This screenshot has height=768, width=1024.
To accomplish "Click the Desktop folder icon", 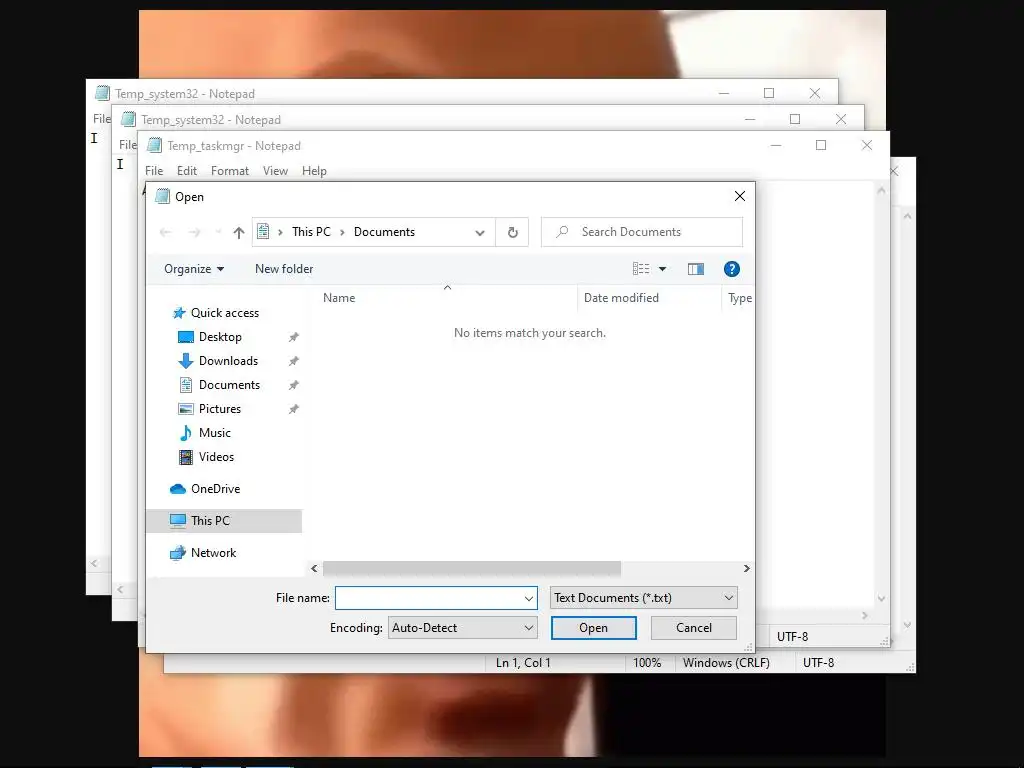I will [186, 337].
